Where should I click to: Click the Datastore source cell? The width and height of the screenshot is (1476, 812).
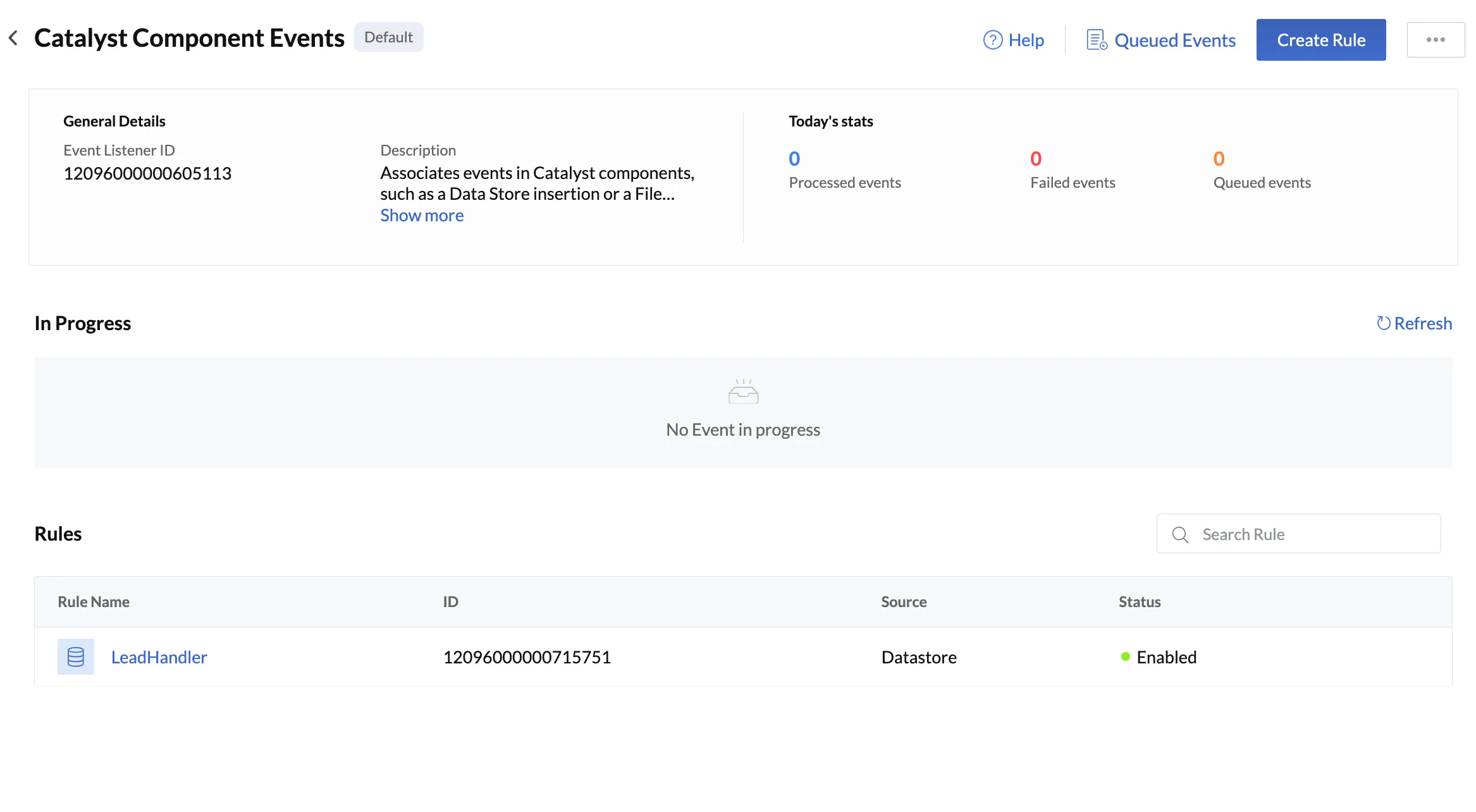click(919, 657)
